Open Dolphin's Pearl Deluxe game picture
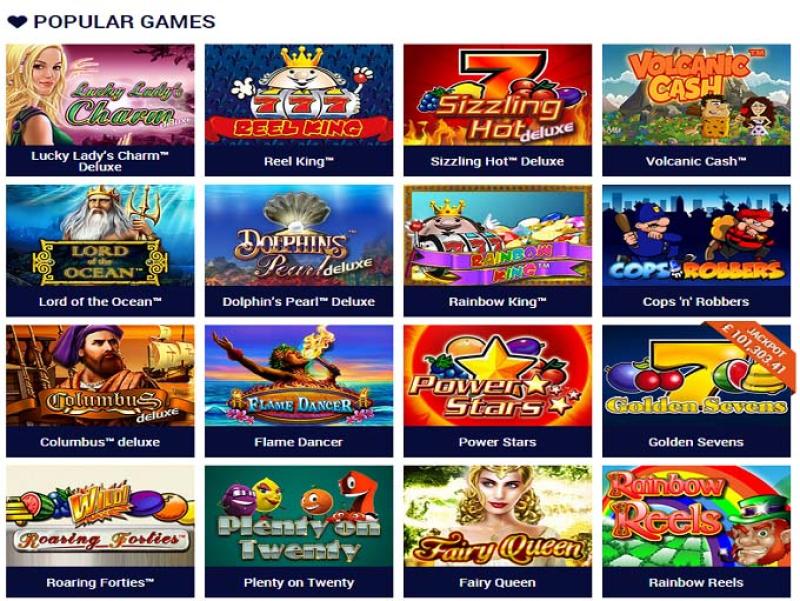 pyautogui.click(x=299, y=235)
